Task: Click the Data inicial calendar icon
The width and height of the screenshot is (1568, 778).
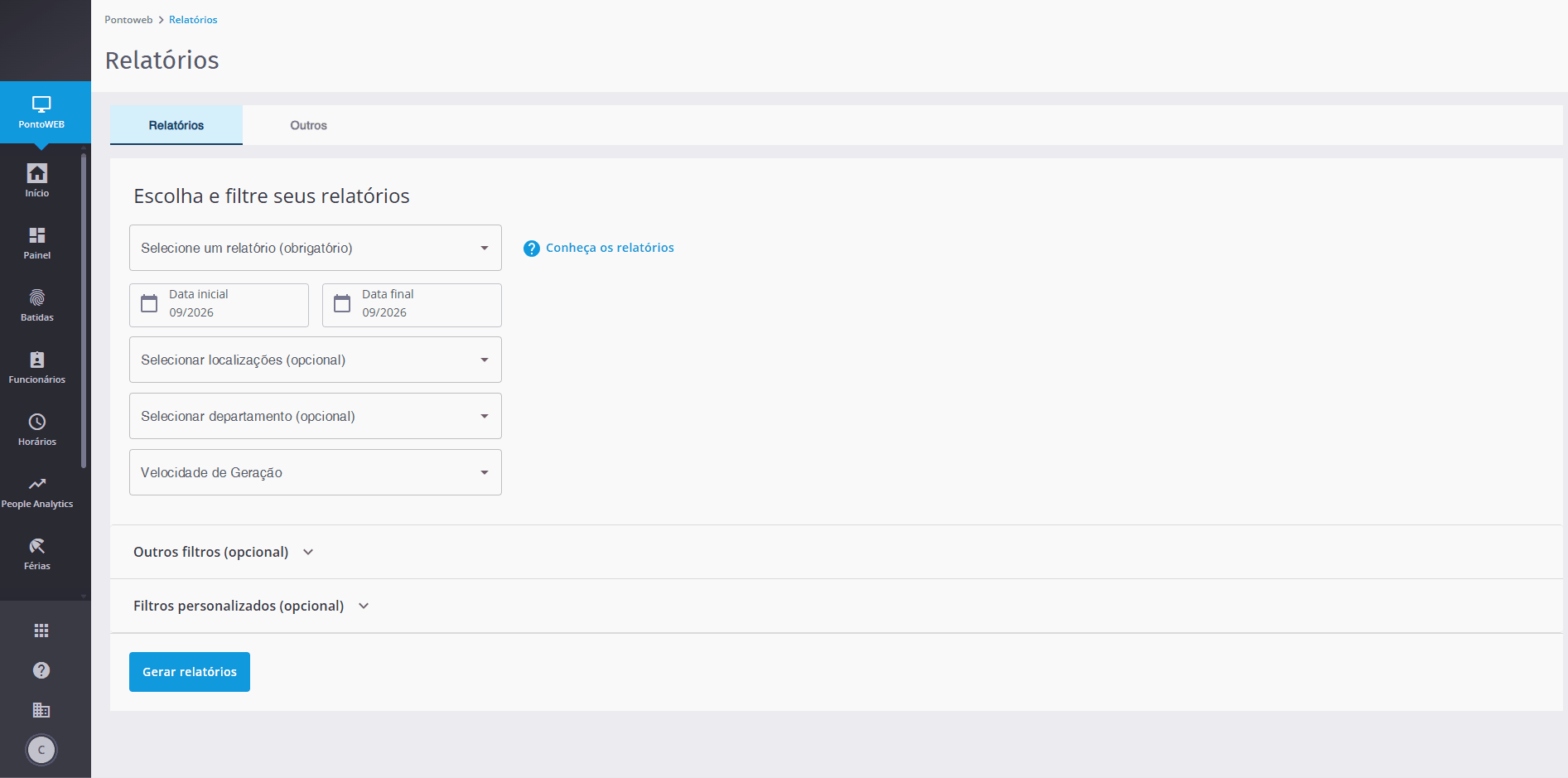Action: (x=149, y=303)
